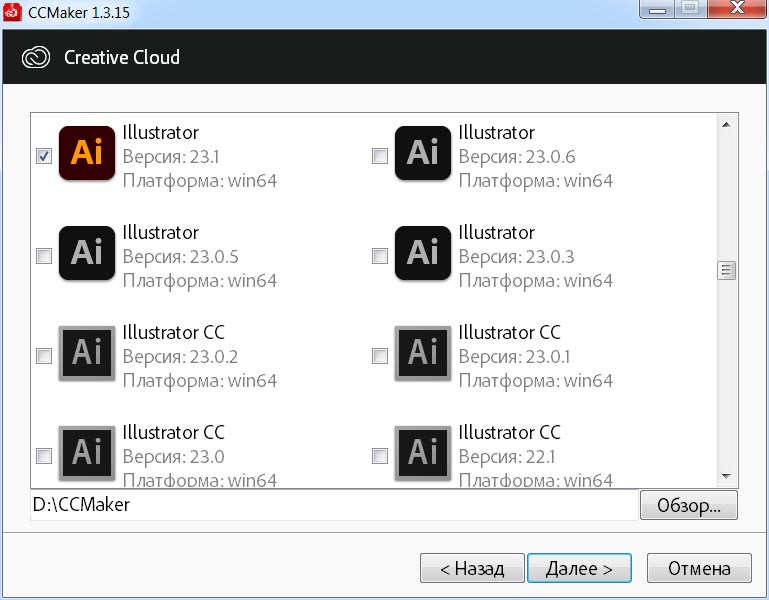The image size is (769, 600).
Task: Click the list scrollbar thumb
Action: pyautogui.click(x=726, y=270)
